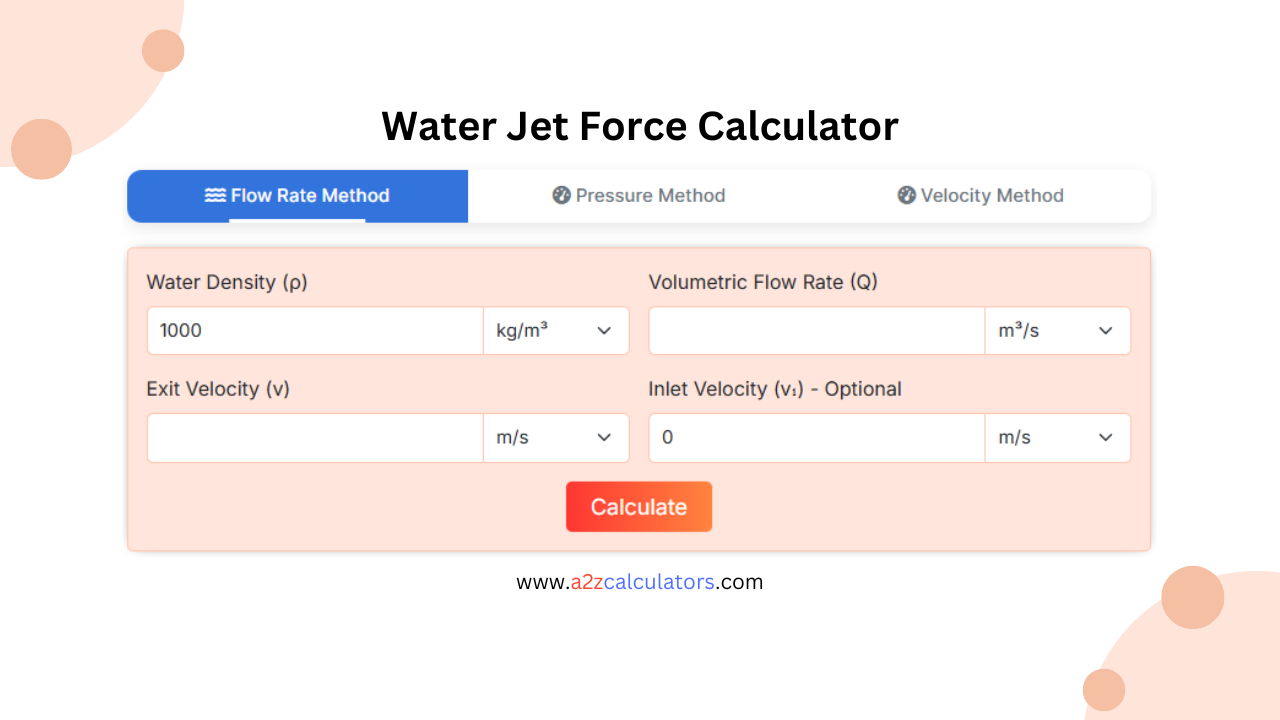Click the Inlet Velocity input showing 0
This screenshot has width=1280, height=720.
816,437
